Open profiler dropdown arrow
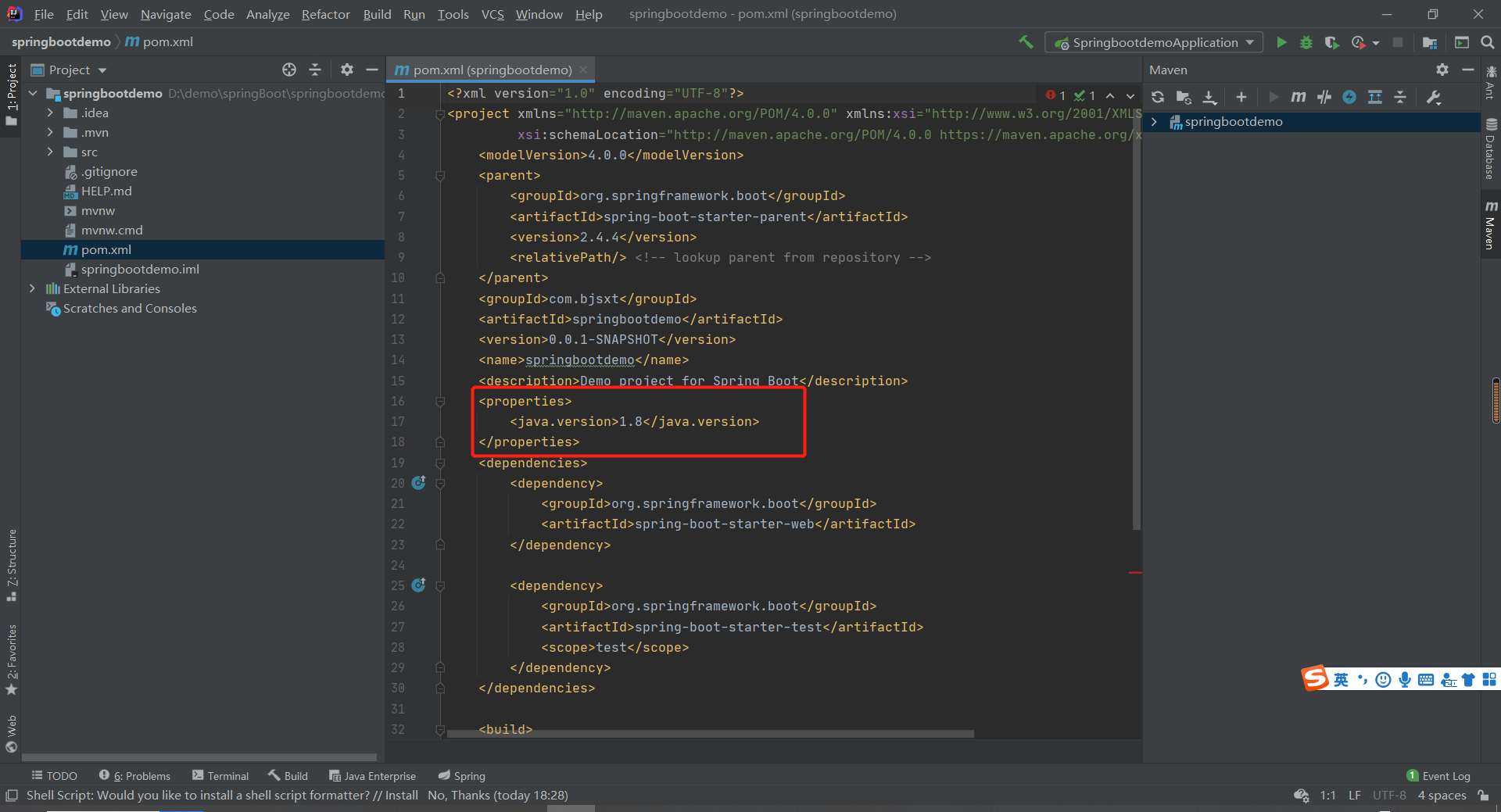The image size is (1501, 812). (1376, 43)
